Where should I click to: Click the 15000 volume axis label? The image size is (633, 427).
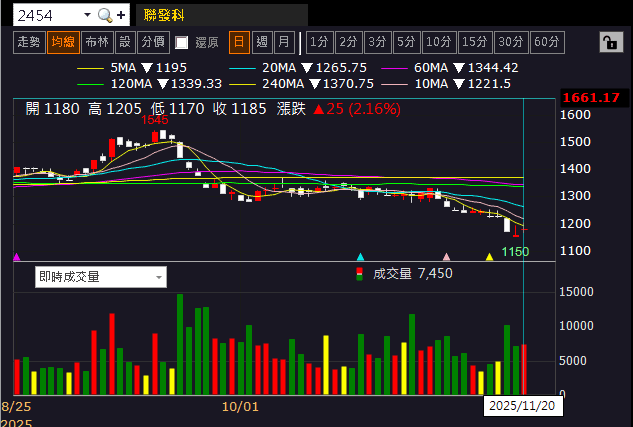click(x=576, y=292)
